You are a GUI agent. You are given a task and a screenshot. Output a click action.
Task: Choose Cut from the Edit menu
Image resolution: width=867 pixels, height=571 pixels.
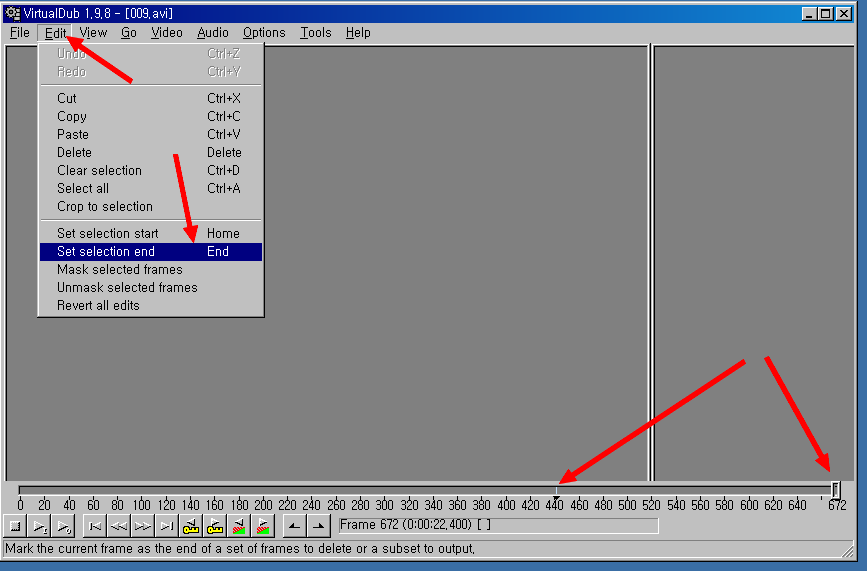coord(151,98)
